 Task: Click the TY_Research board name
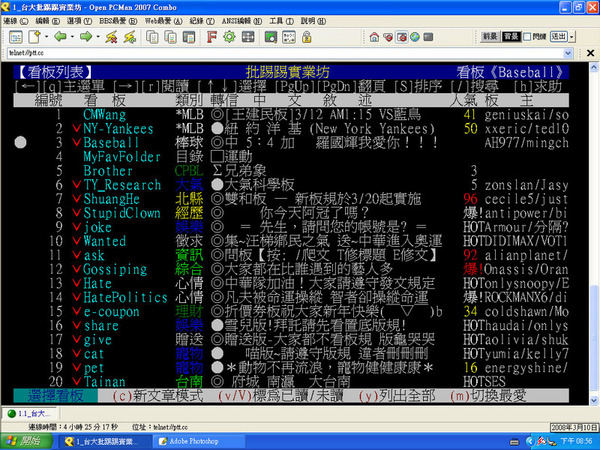pos(122,185)
